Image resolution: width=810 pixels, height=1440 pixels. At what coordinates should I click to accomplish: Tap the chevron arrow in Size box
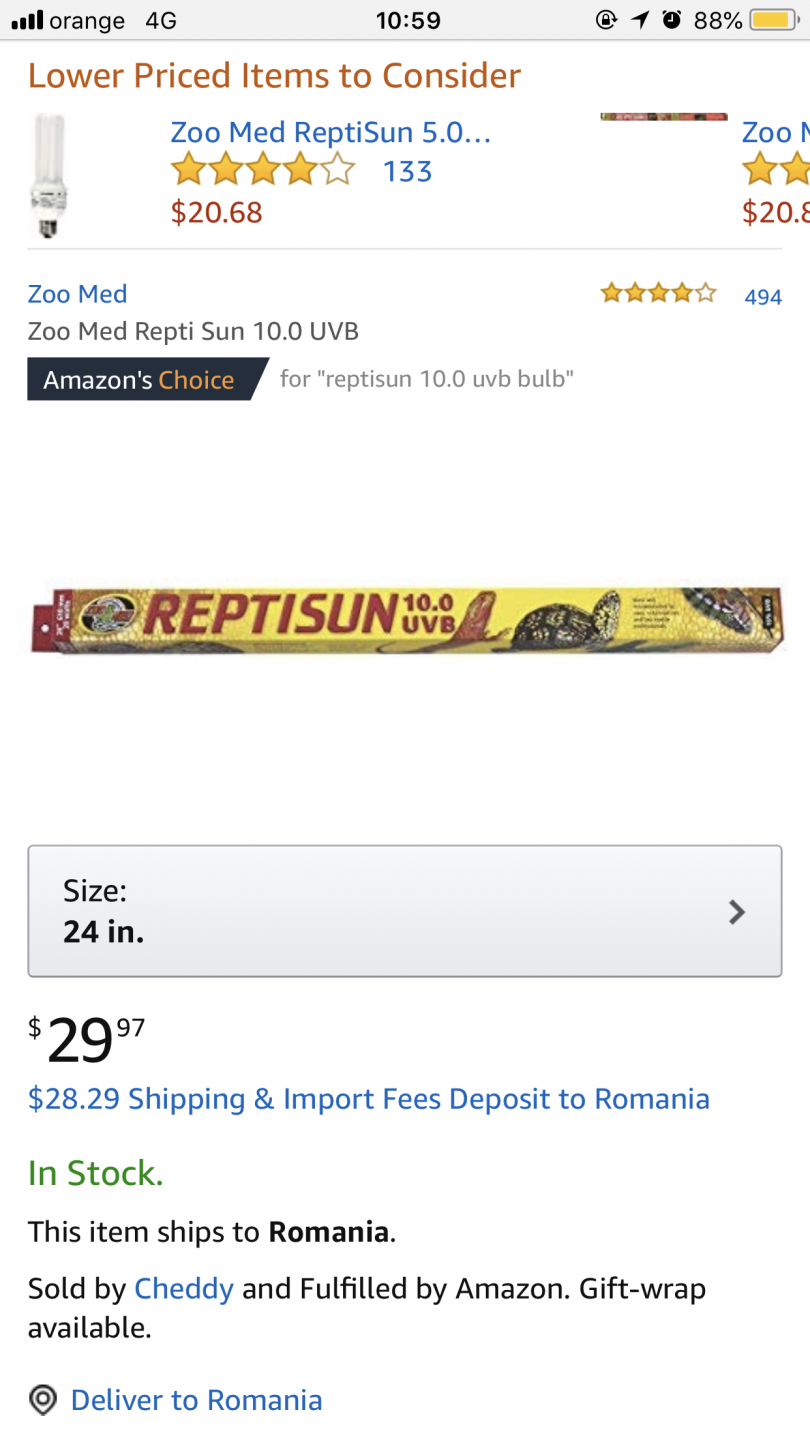[x=737, y=912]
